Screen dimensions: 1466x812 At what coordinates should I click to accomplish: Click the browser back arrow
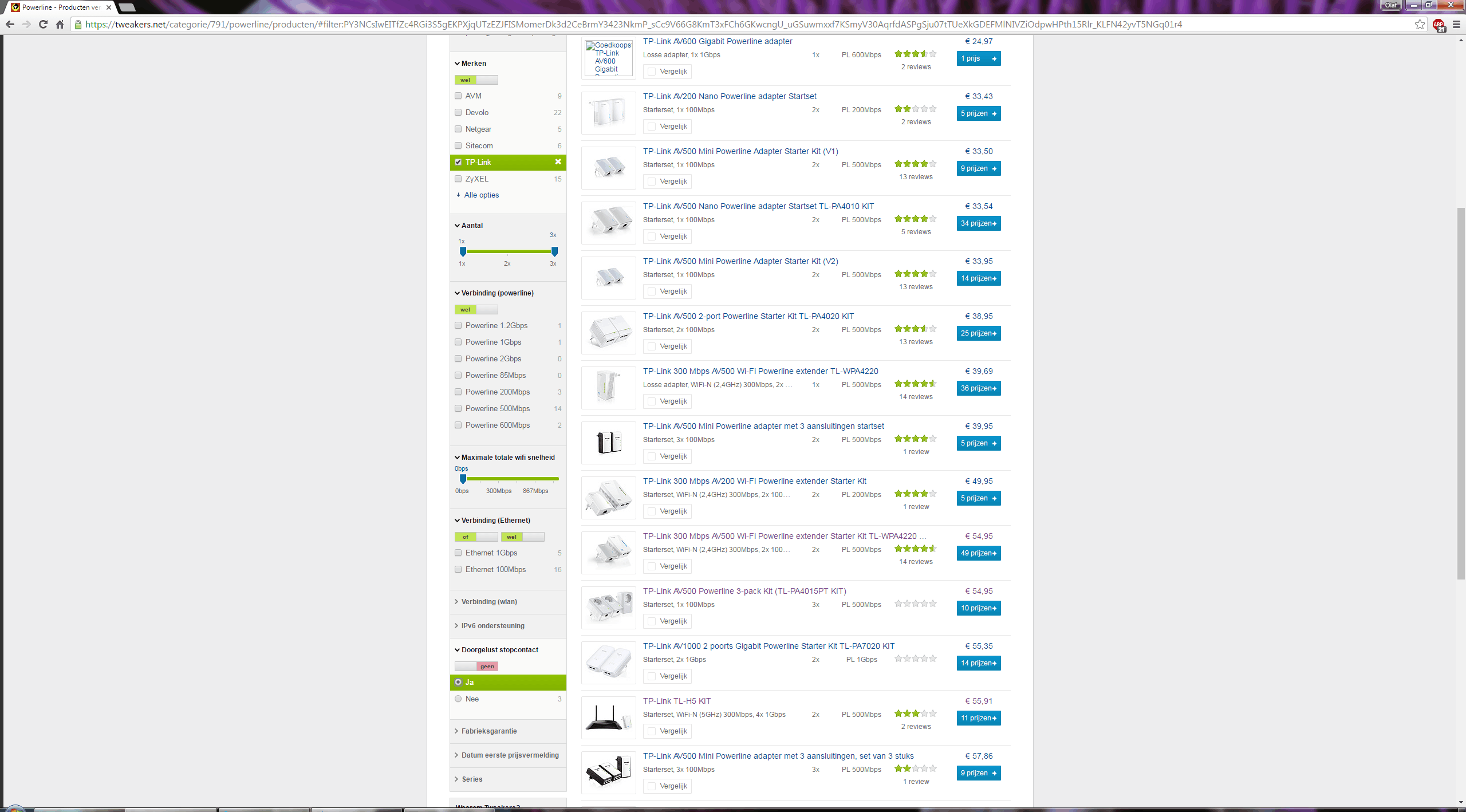10,24
